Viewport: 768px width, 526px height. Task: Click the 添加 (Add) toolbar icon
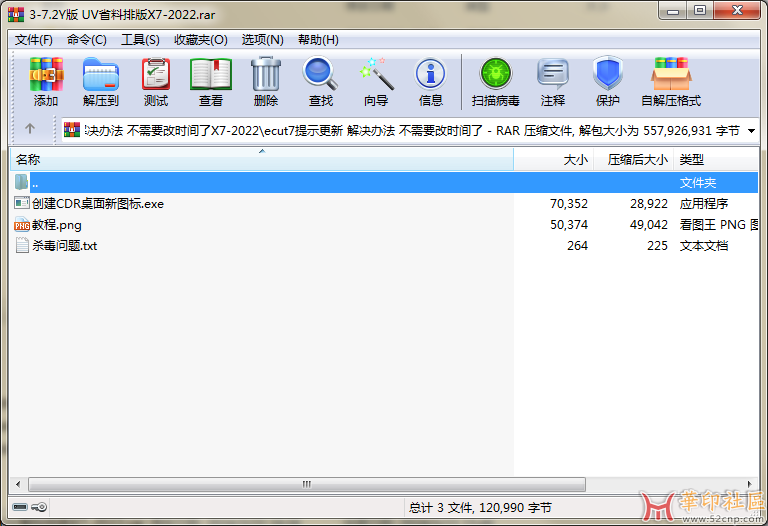46,81
